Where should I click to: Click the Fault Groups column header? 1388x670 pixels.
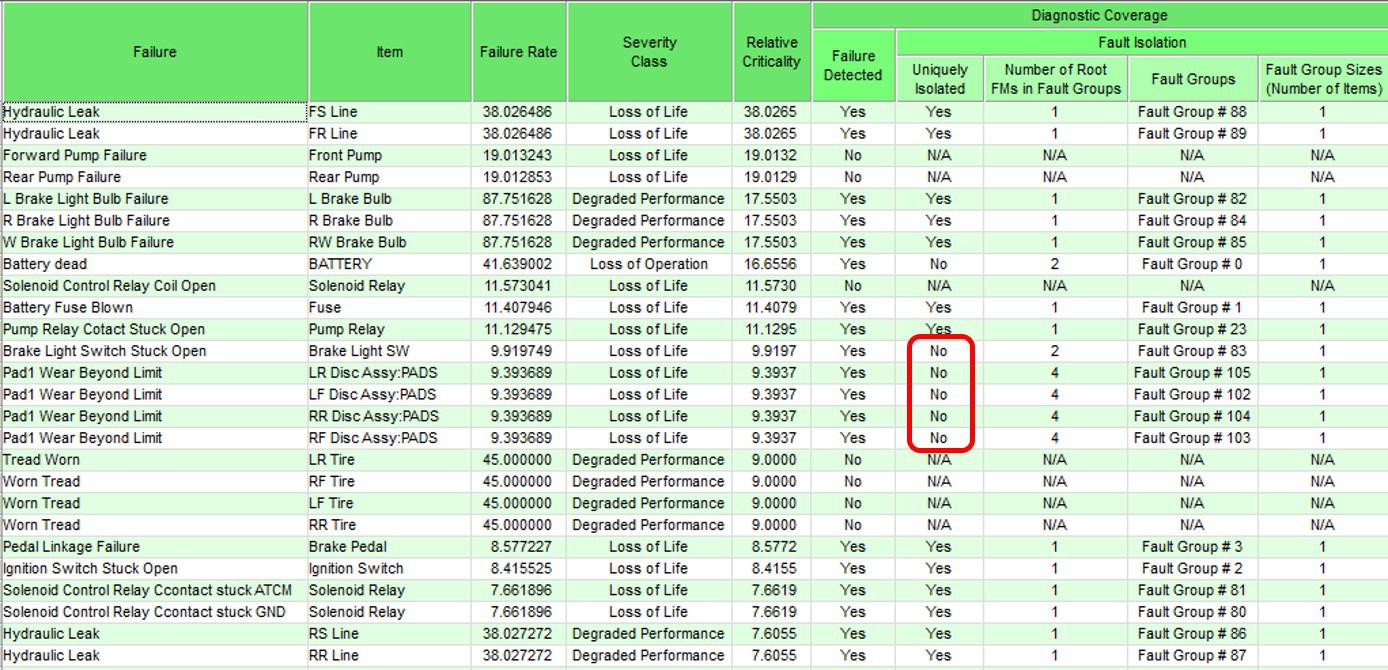[x=1192, y=79]
